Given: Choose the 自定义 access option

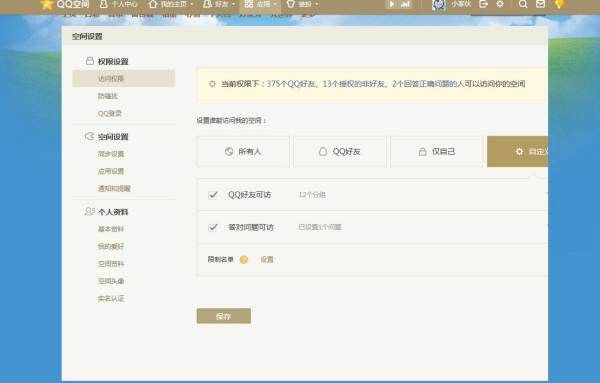Looking at the screenshot, I should point(517,152).
